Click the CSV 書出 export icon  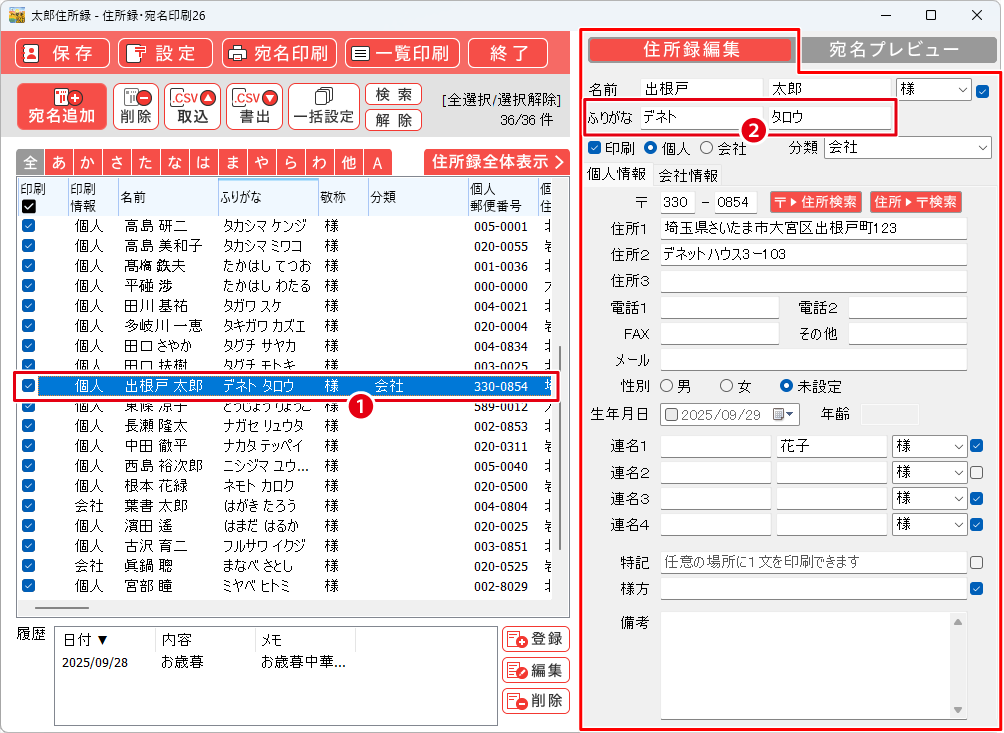click(x=254, y=106)
